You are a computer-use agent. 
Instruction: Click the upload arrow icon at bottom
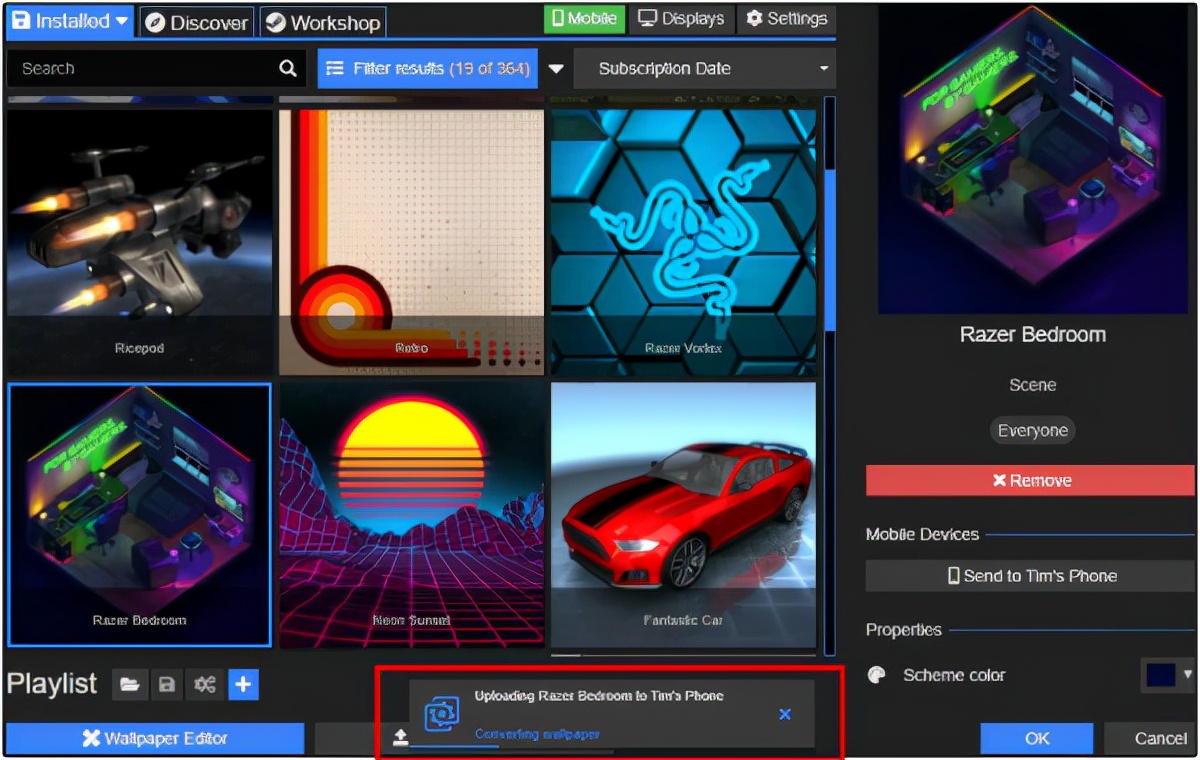click(x=400, y=738)
